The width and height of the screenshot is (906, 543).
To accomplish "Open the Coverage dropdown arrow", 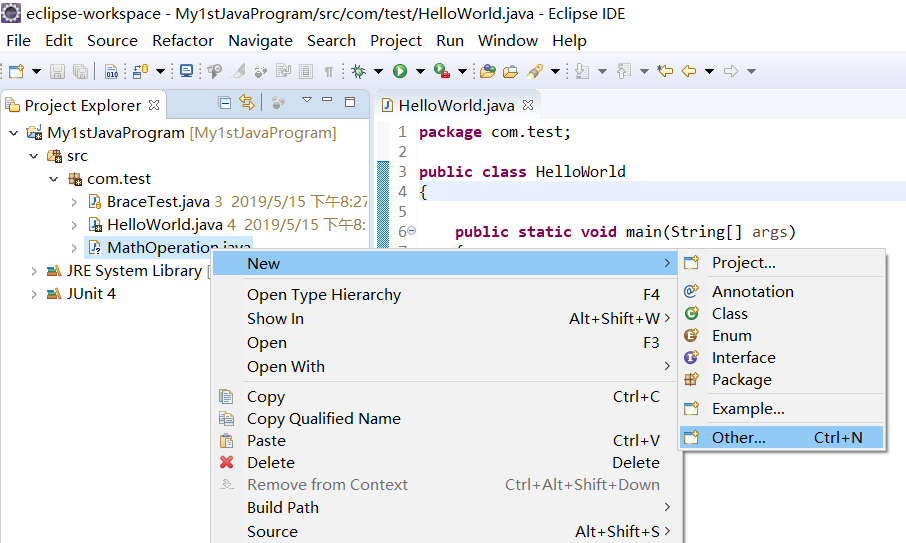I will tap(462, 72).
